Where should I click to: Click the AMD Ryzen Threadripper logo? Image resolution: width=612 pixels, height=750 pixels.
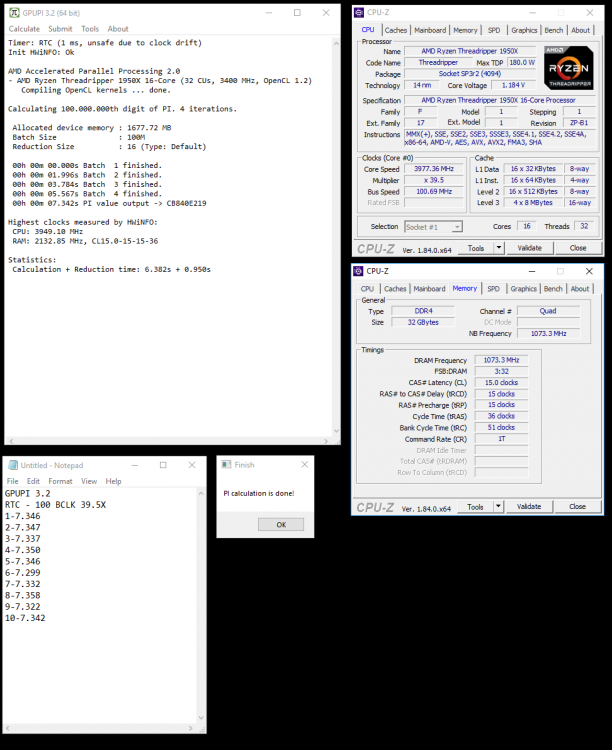tap(568, 68)
